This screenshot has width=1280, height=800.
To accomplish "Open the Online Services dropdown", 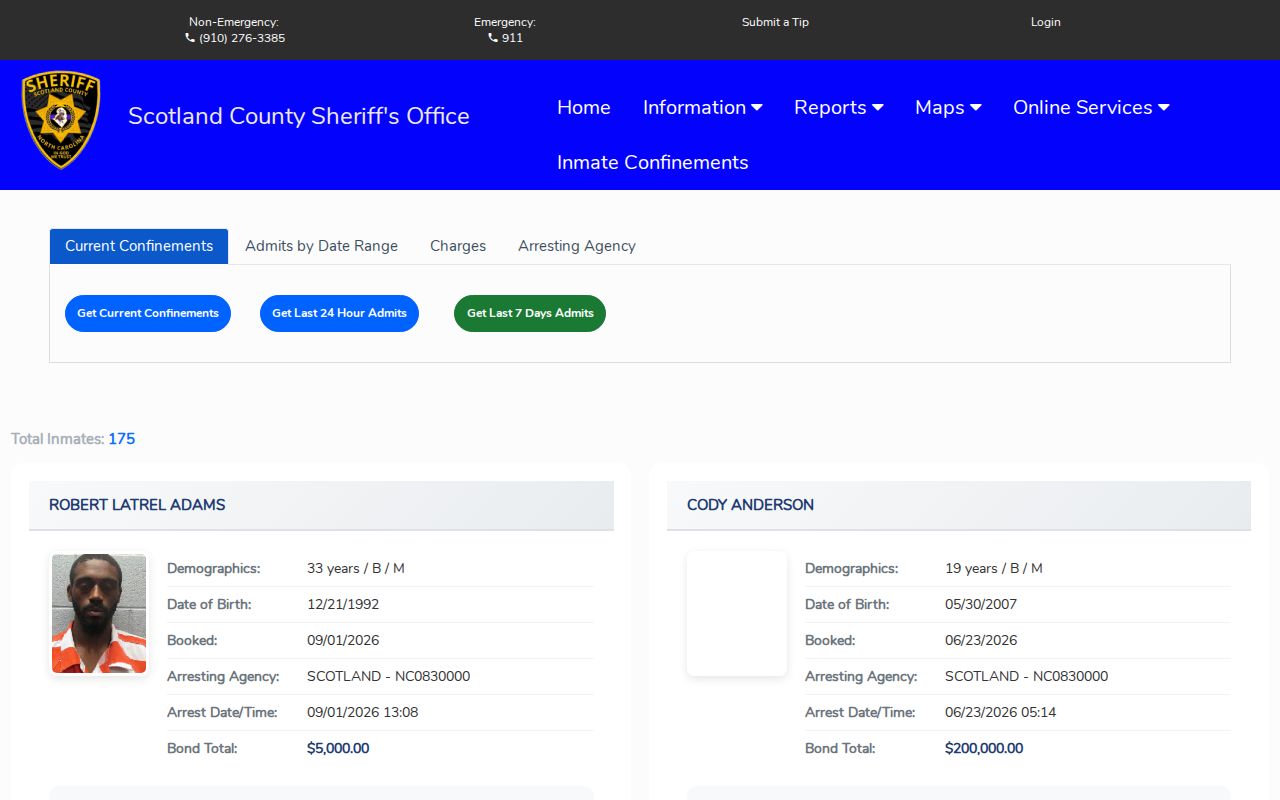I will 1091,107.
